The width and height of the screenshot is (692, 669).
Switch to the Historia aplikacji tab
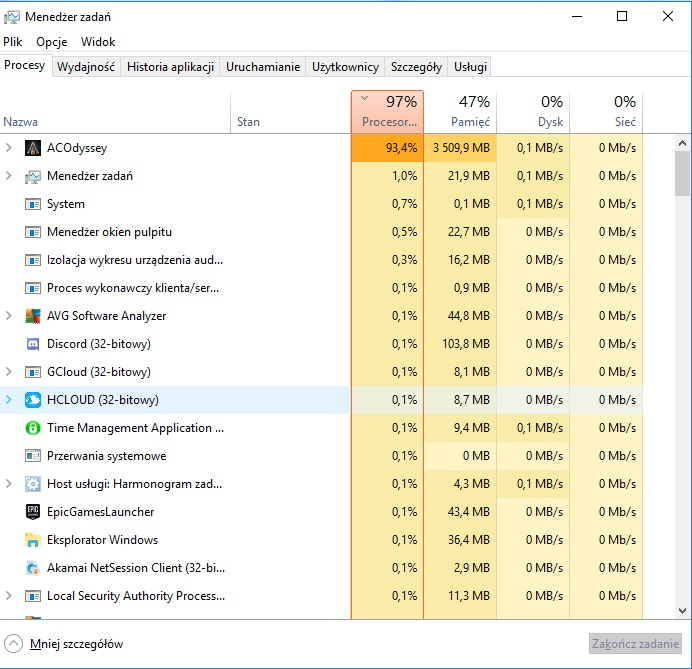(x=170, y=67)
